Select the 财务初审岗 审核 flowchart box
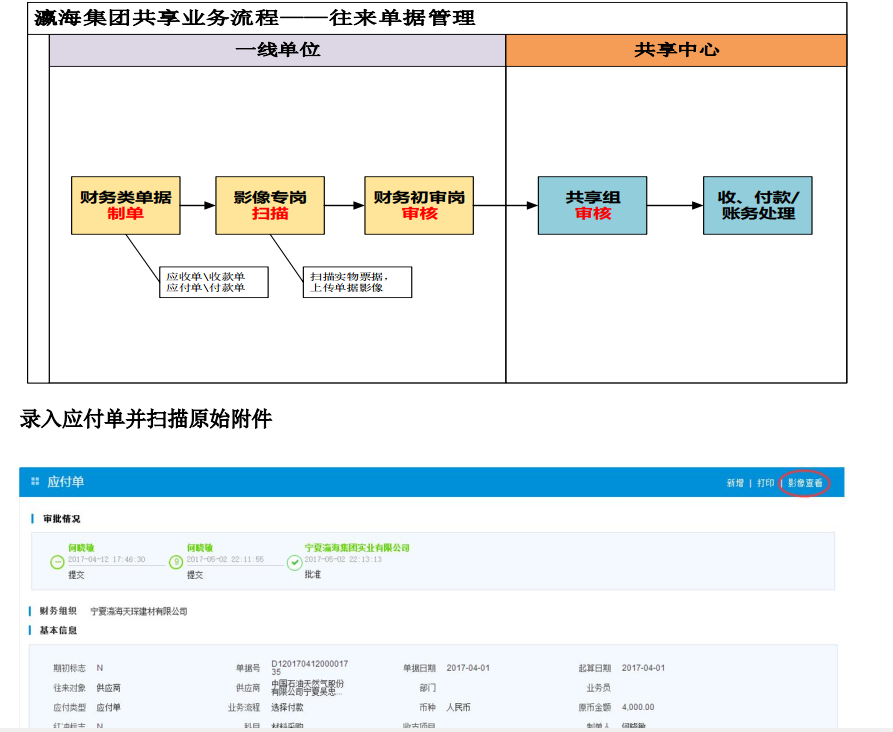 [x=419, y=206]
